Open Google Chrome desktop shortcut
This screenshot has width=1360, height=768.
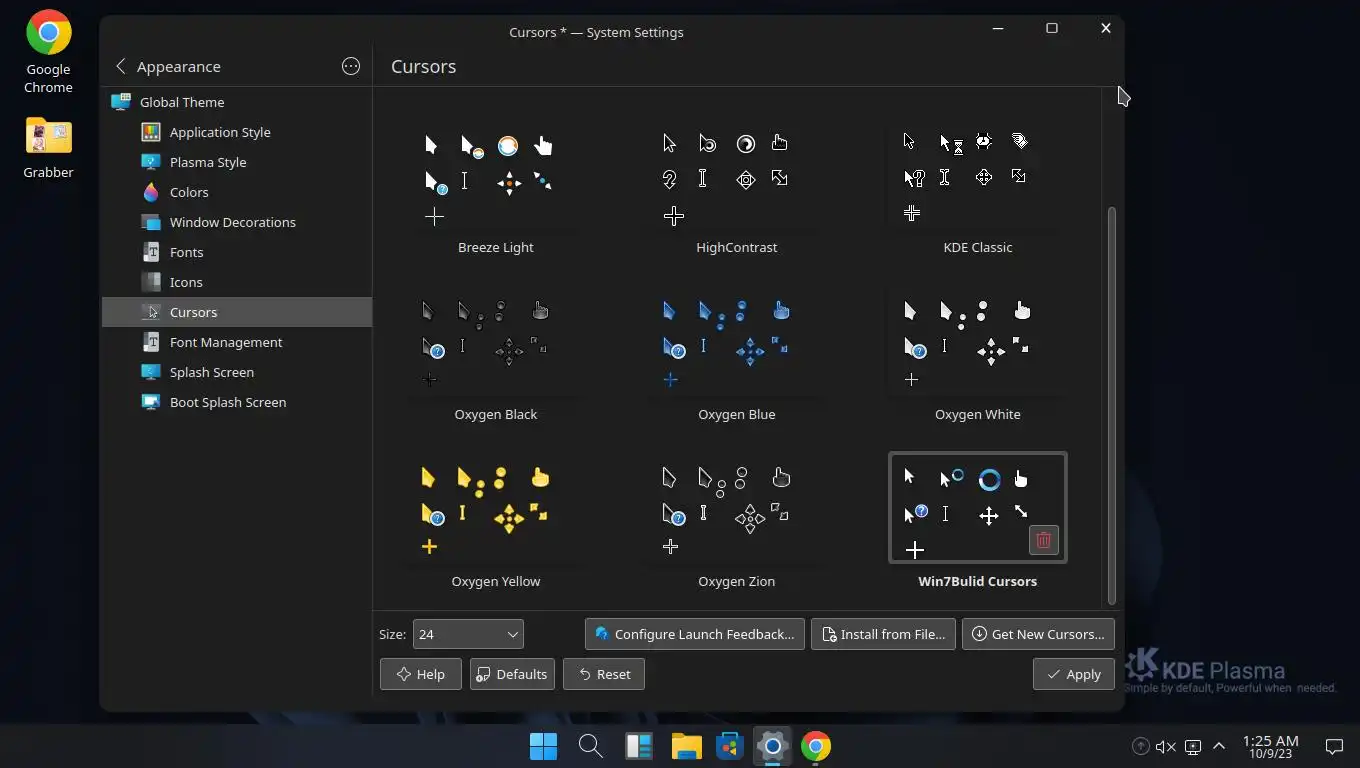point(48,52)
